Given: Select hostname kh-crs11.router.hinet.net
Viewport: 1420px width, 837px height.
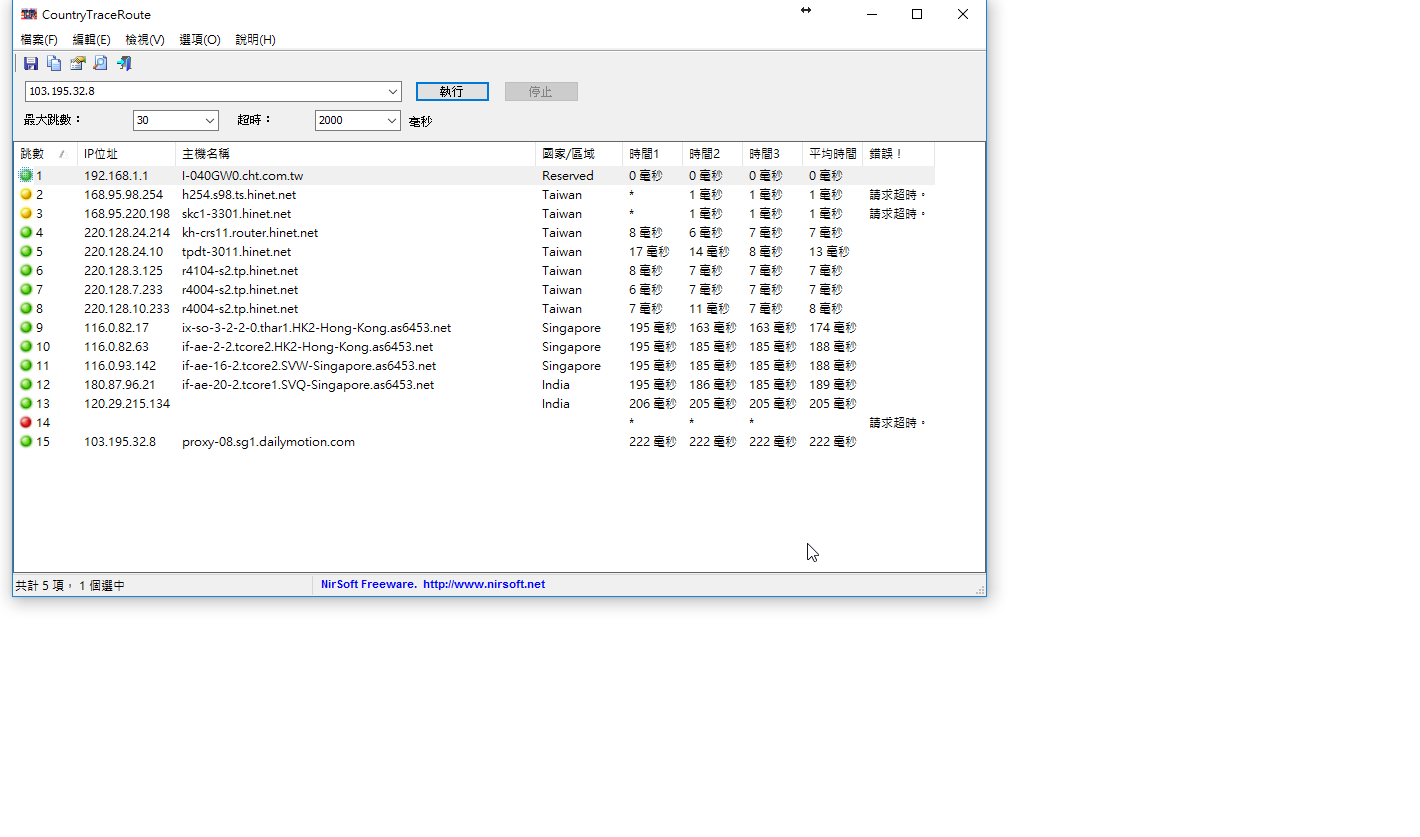Looking at the screenshot, I should click(x=250, y=233).
